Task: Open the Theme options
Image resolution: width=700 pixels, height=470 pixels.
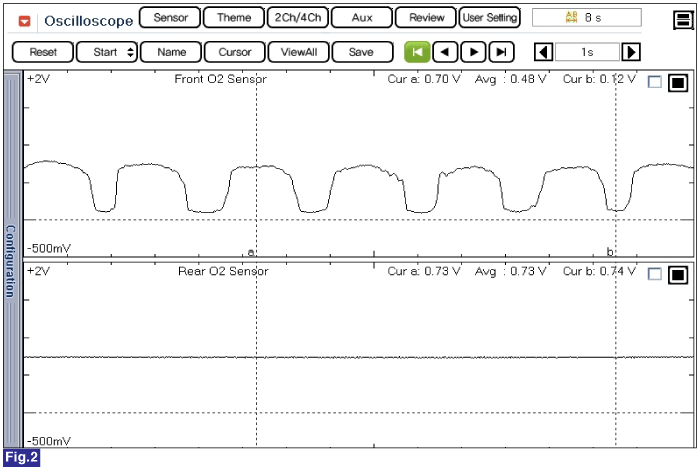Action: click(x=233, y=18)
